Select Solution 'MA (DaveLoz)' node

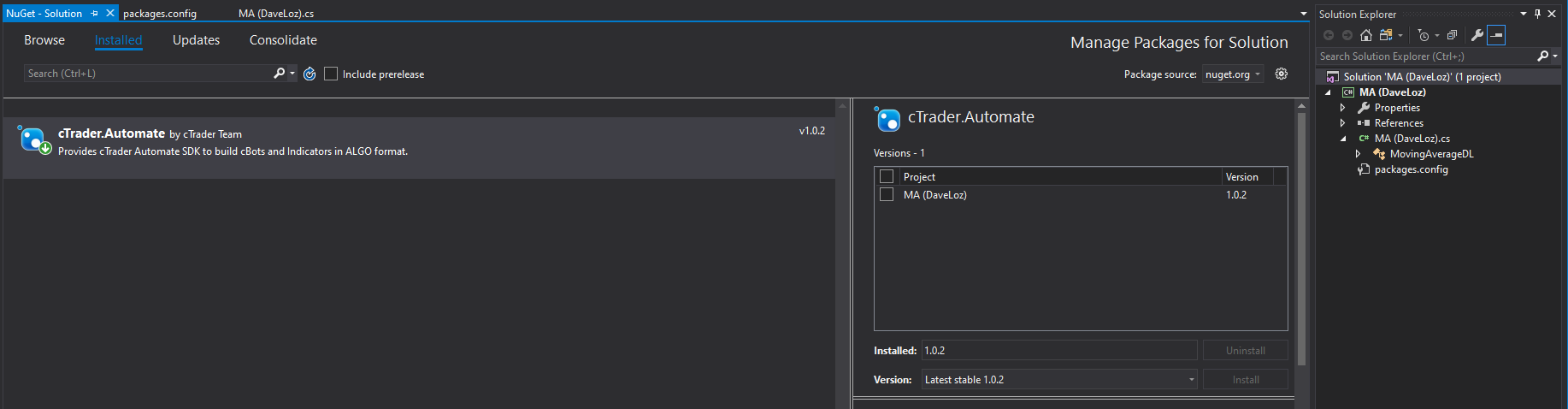1422,77
